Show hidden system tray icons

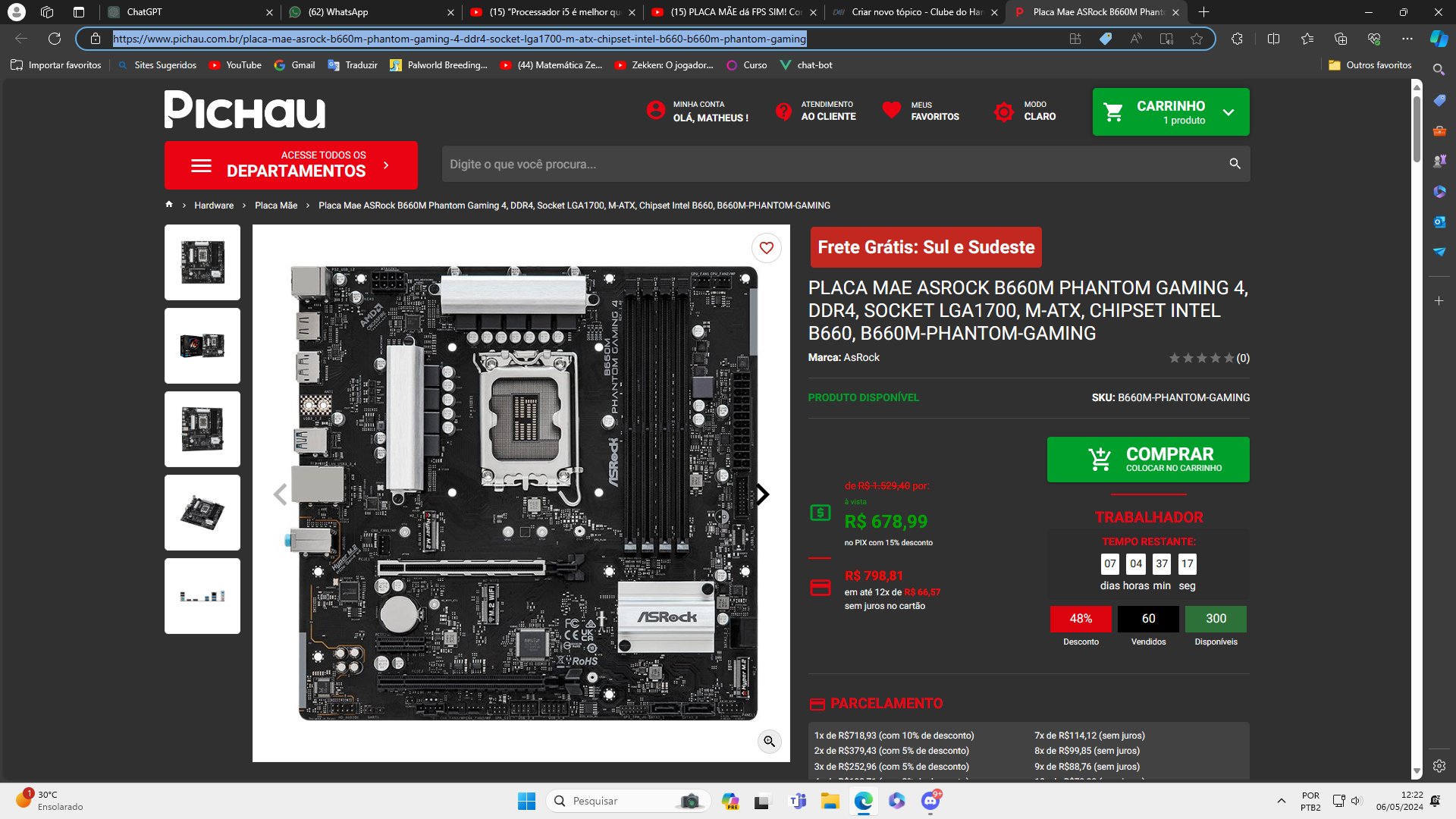(x=1281, y=801)
